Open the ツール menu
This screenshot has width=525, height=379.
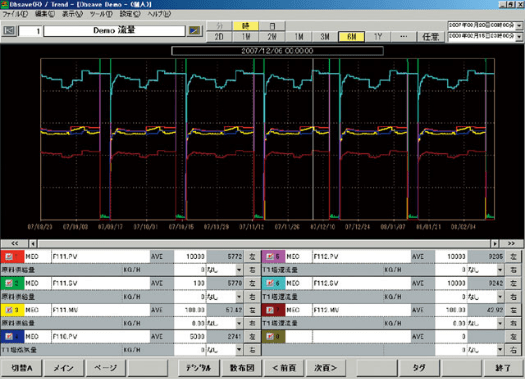coord(101,14)
